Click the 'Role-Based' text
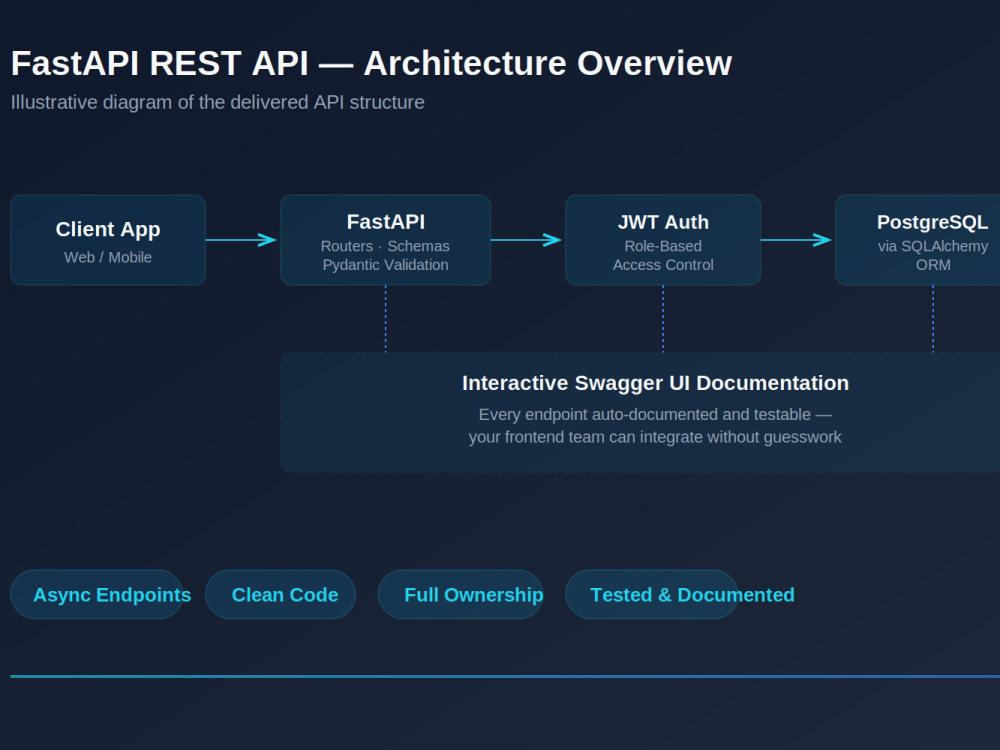The height and width of the screenshot is (750, 1000). tap(663, 246)
